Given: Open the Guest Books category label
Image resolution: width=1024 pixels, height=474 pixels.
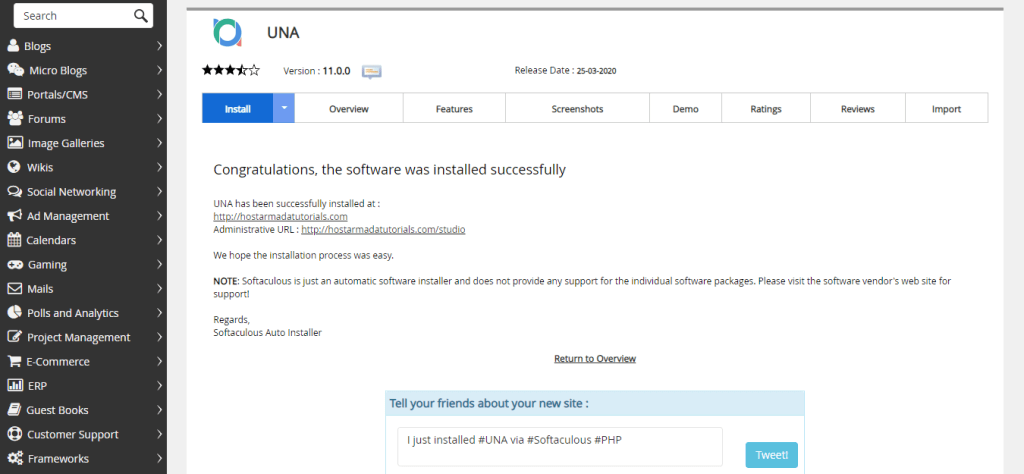Looking at the screenshot, I should click(57, 409).
